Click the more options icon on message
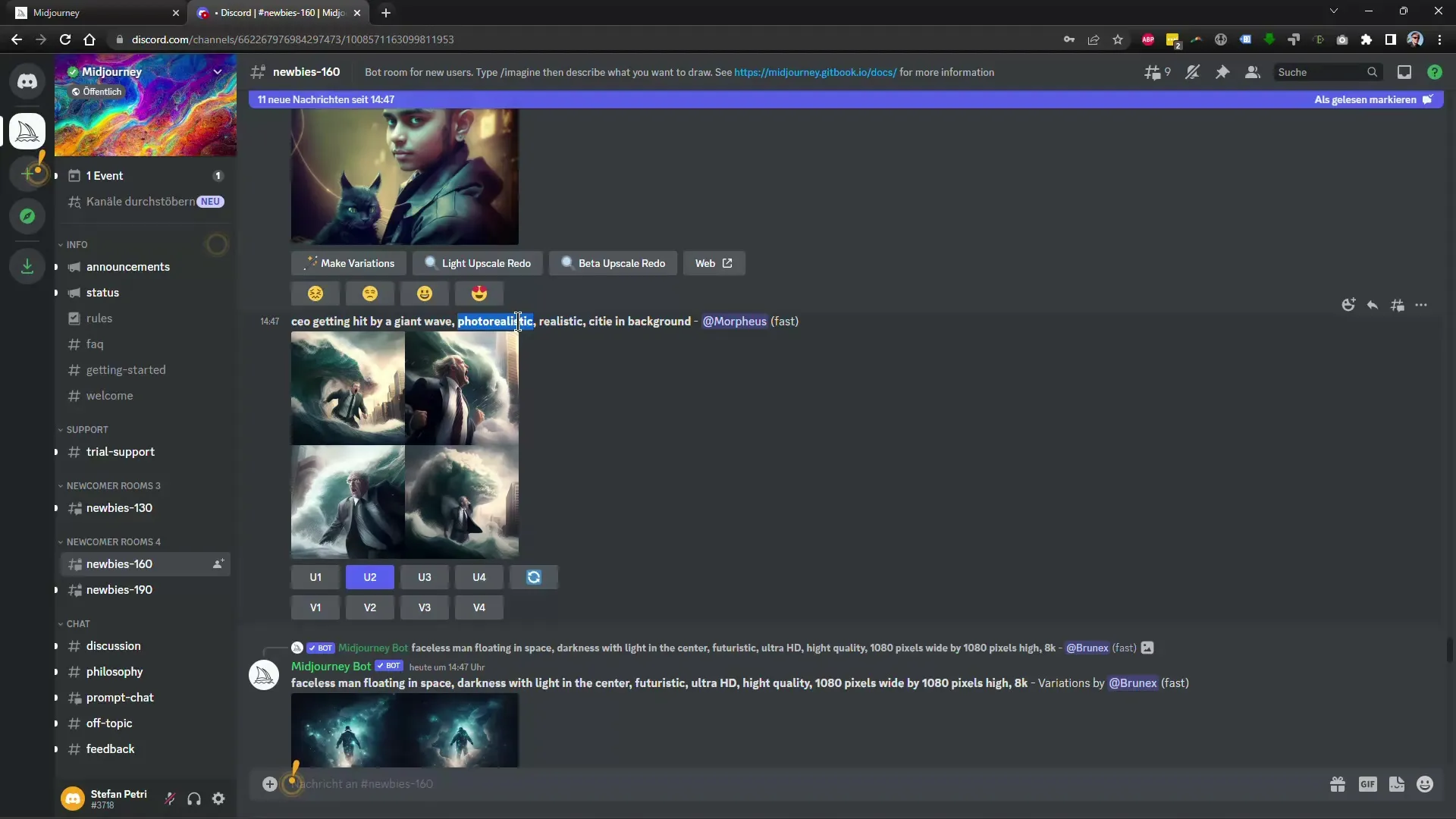1456x819 pixels. pos(1421,305)
